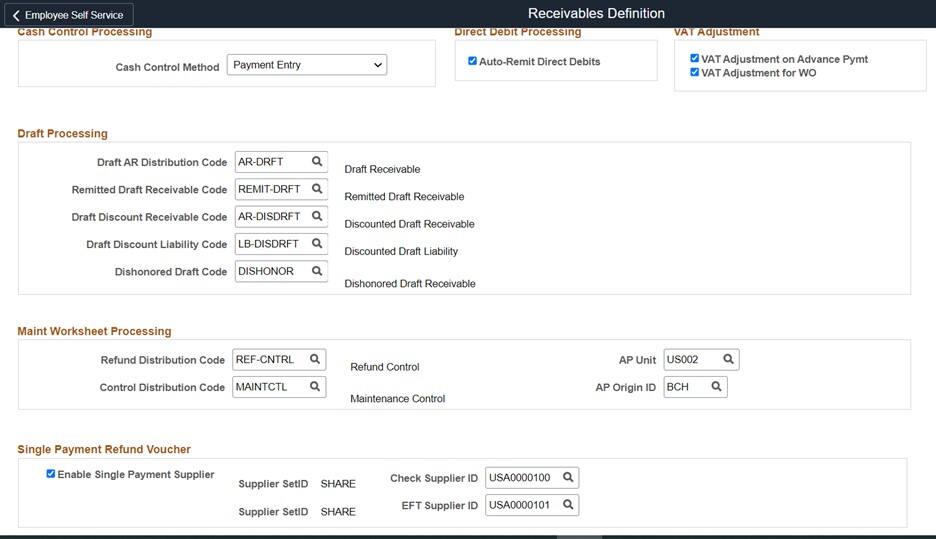Select the Maint Worksheet Processing heading
The image size is (936, 539).
(x=94, y=331)
